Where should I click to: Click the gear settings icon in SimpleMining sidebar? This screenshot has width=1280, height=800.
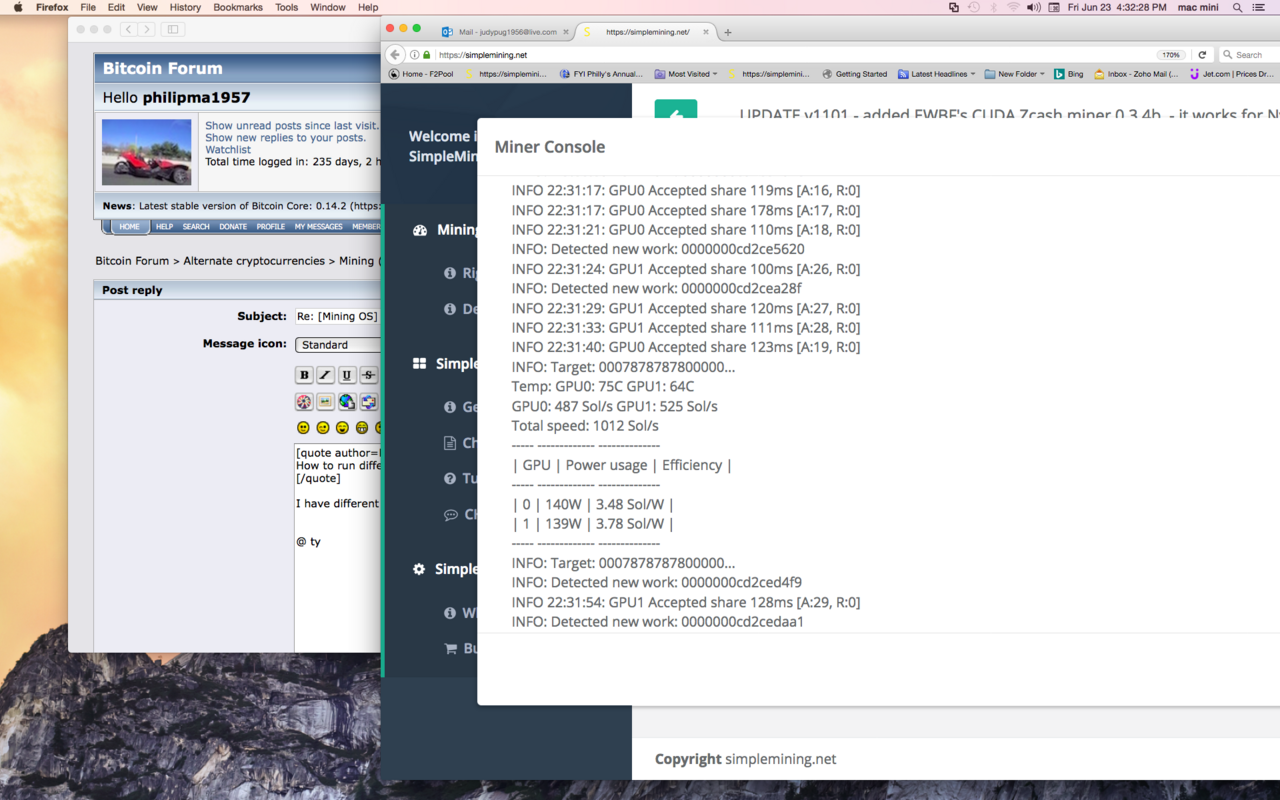[x=419, y=569]
